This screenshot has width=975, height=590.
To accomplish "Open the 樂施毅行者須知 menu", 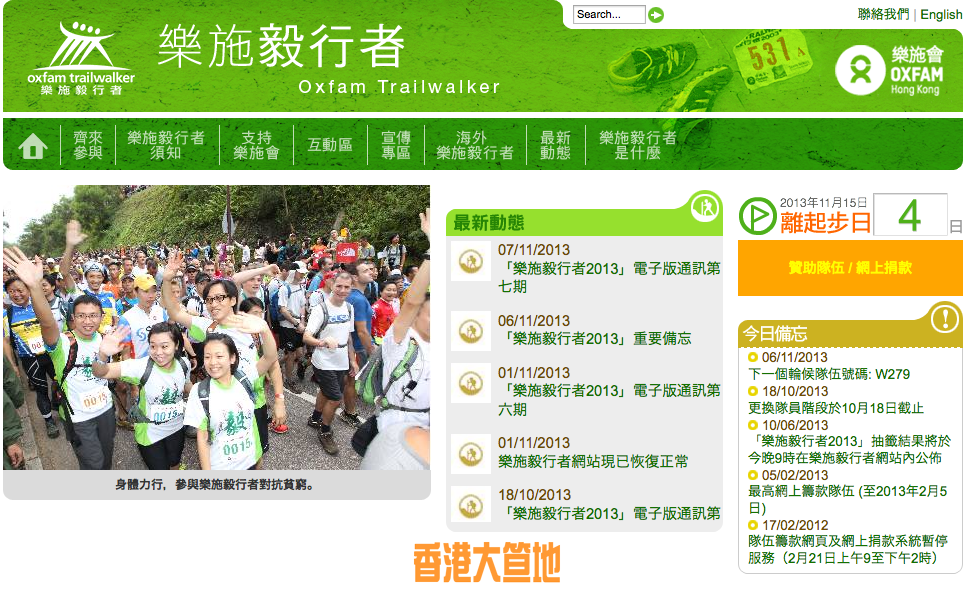I will (166, 145).
